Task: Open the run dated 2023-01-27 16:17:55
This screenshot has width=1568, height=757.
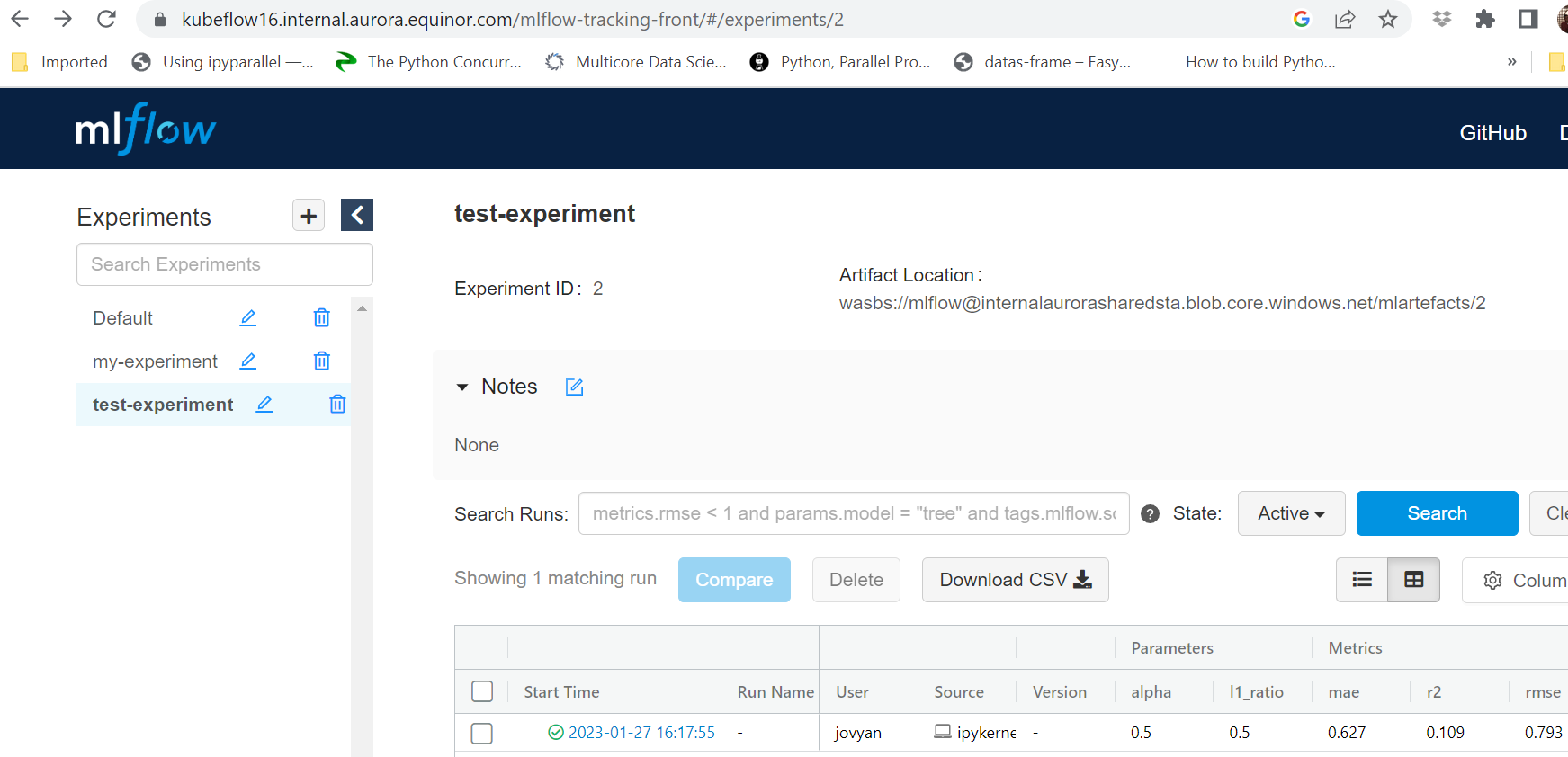Action: (641, 733)
